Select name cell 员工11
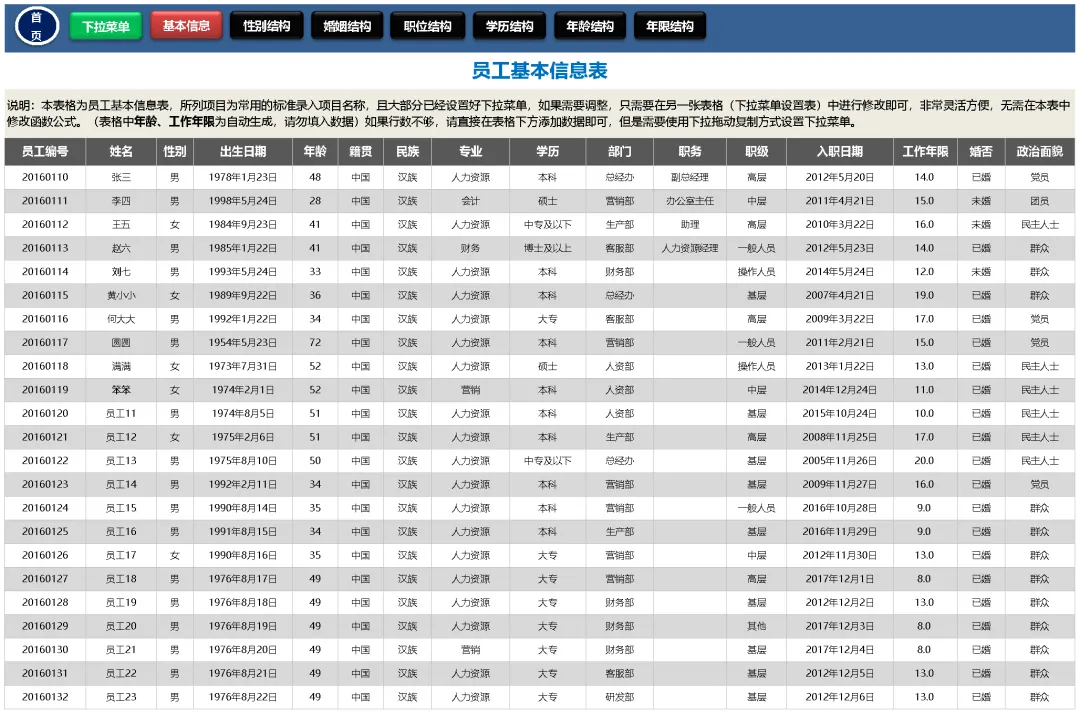Image resolution: width=1080 pixels, height=714 pixels. point(121,414)
